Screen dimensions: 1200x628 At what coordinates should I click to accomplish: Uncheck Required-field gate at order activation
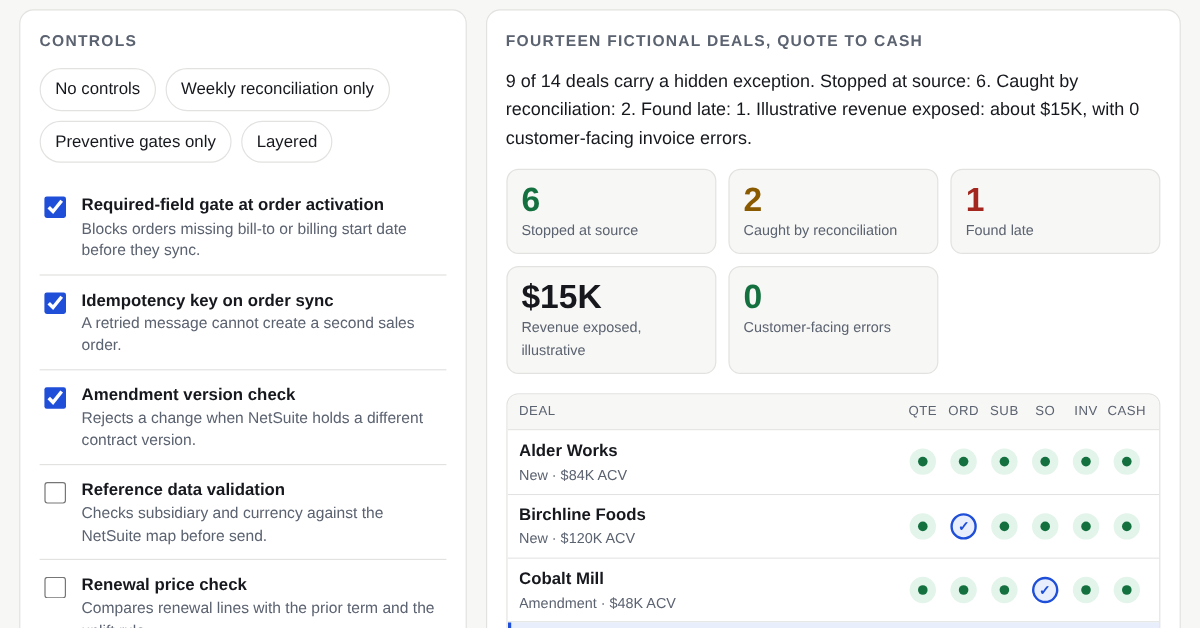(55, 207)
